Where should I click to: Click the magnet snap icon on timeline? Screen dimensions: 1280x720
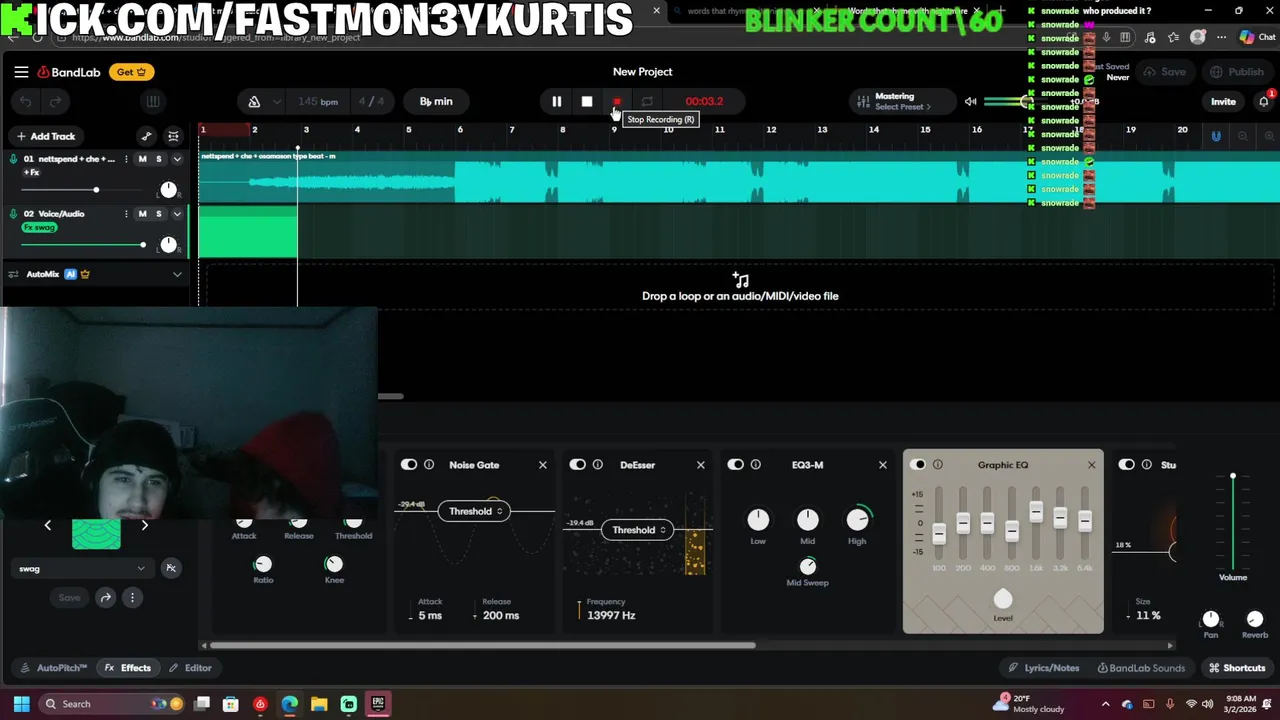1216,136
